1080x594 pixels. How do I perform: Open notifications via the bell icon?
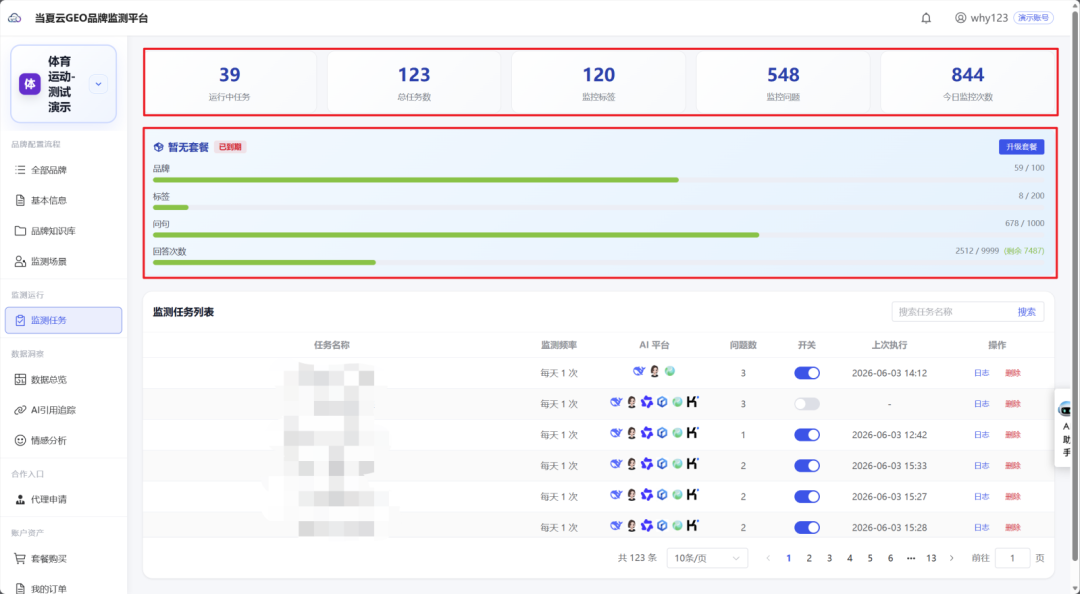point(926,18)
